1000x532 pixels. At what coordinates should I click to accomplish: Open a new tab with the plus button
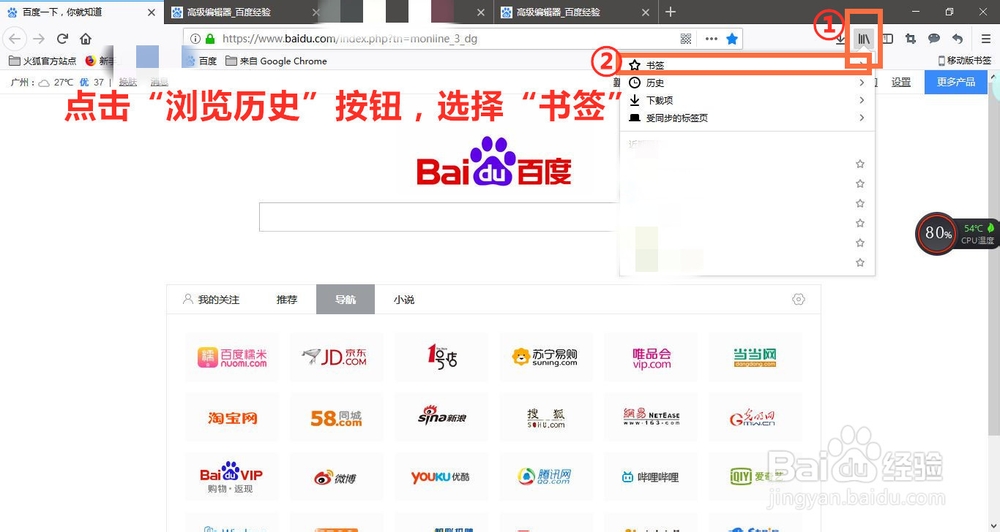(670, 12)
